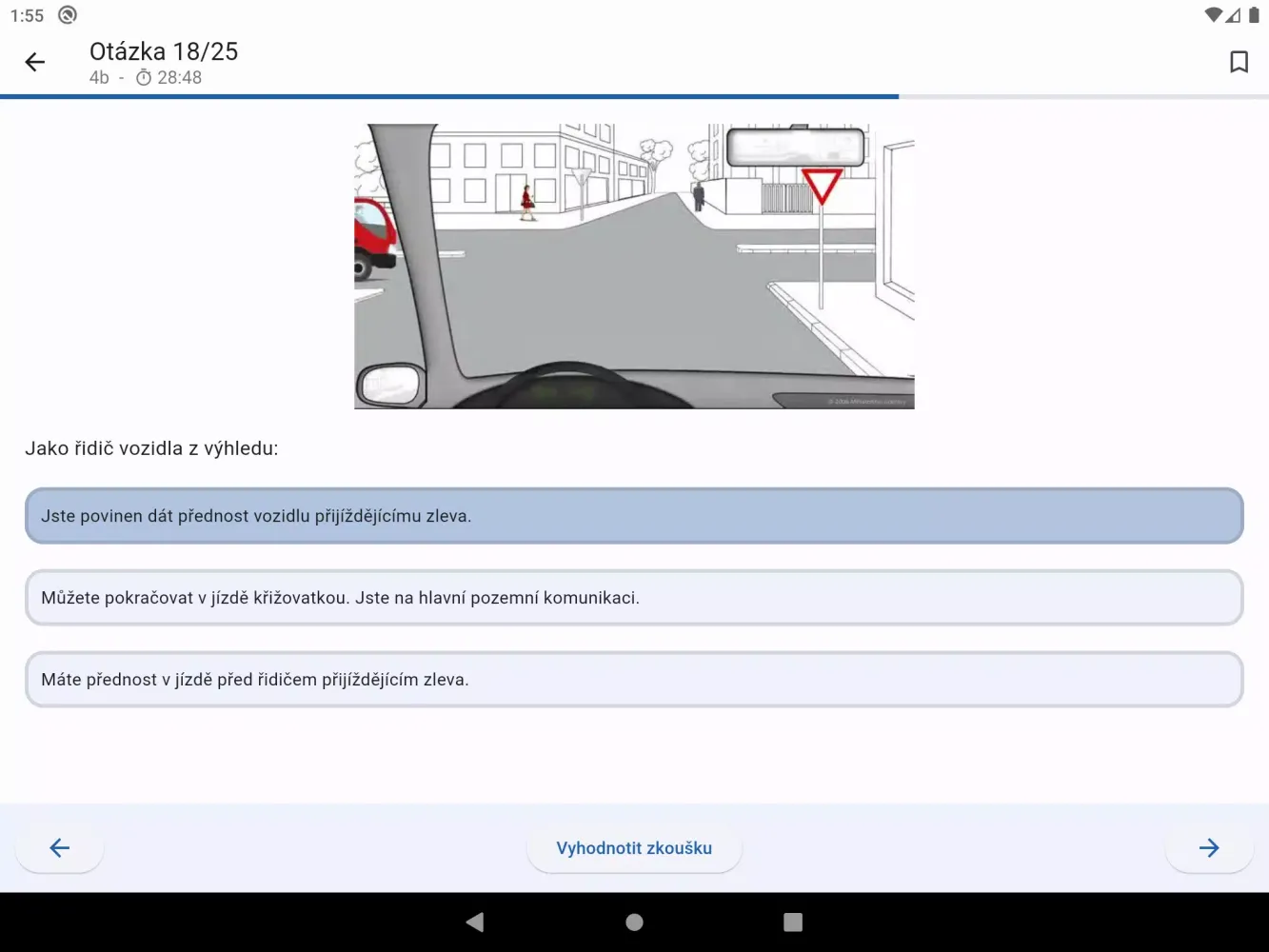The image size is (1269, 952).
Task: Tap the Wi-Fi status icon
Action: click(1212, 15)
